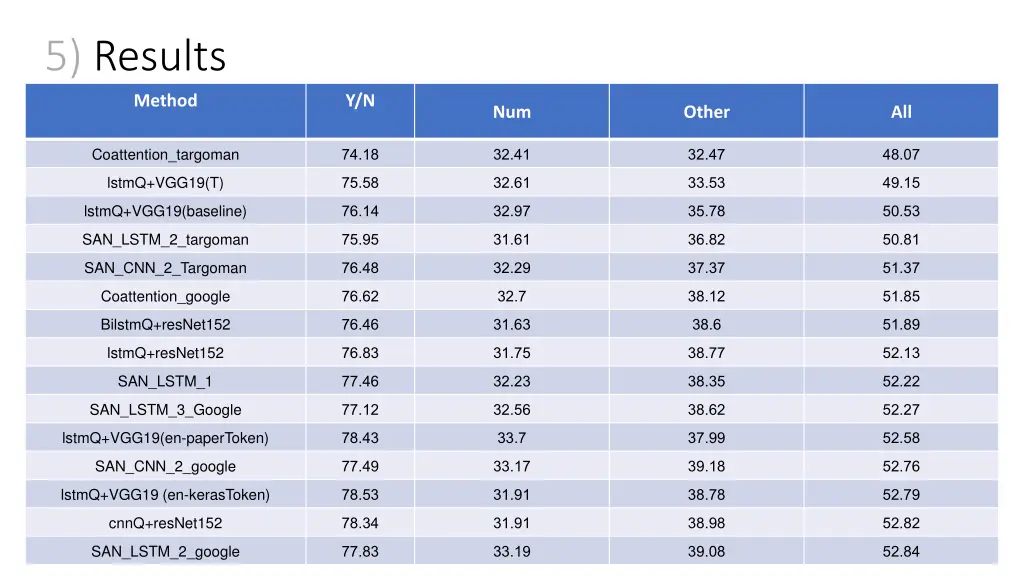Select the BilstmQ+resNet152 method cell
The image size is (1024, 576).
pyautogui.click(x=165, y=325)
